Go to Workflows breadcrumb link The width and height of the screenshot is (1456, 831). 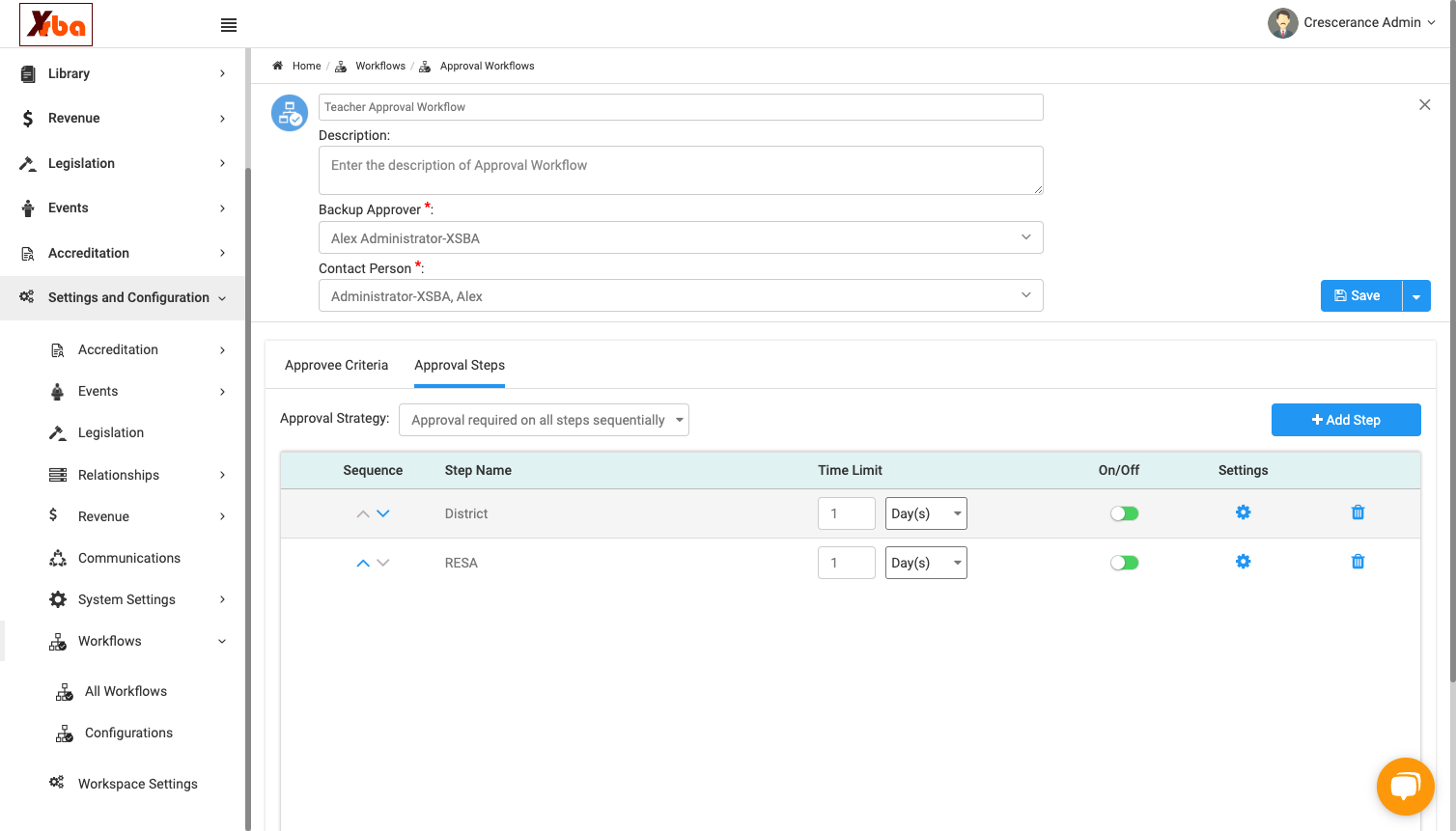point(379,66)
